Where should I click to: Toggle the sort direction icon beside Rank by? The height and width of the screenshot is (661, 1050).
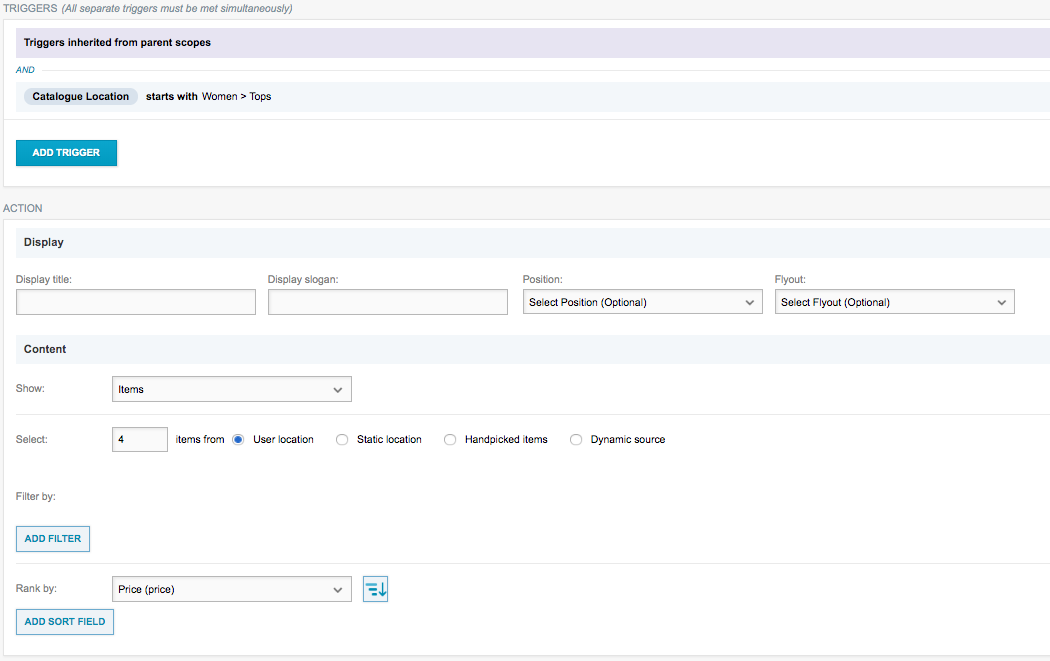pyautogui.click(x=376, y=589)
